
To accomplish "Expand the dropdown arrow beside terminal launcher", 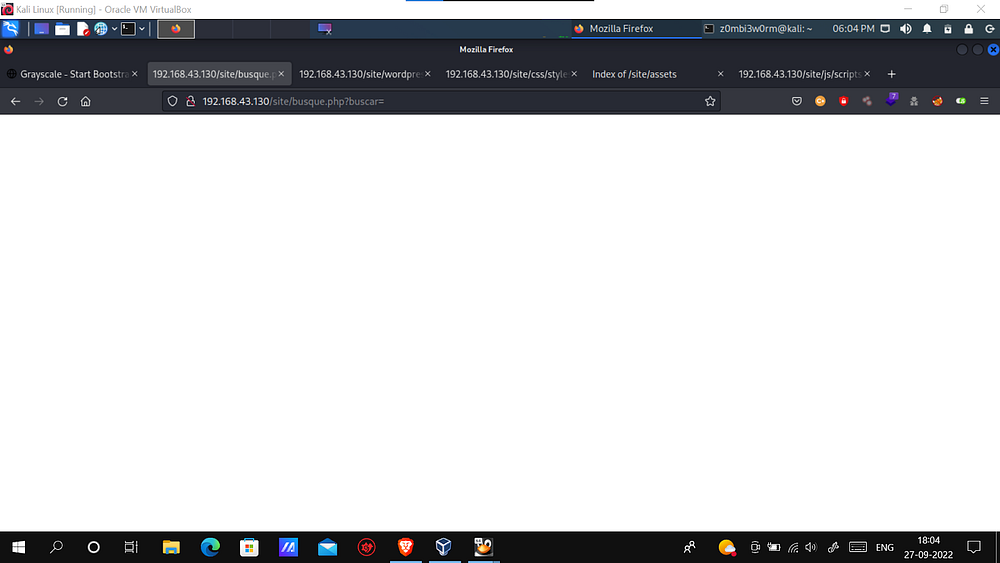I will (x=142, y=29).
